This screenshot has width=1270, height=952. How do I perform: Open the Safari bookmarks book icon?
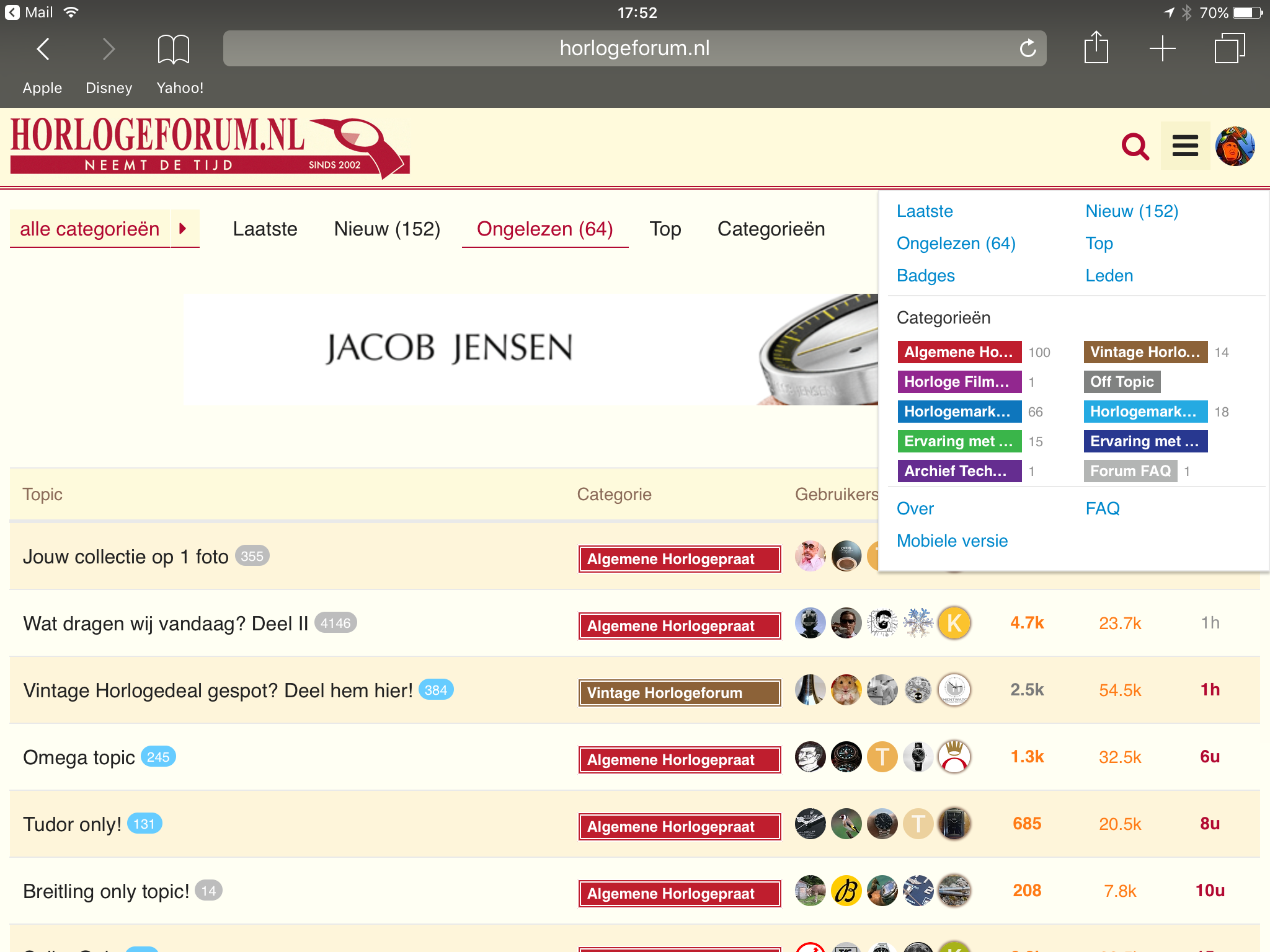[x=173, y=49]
